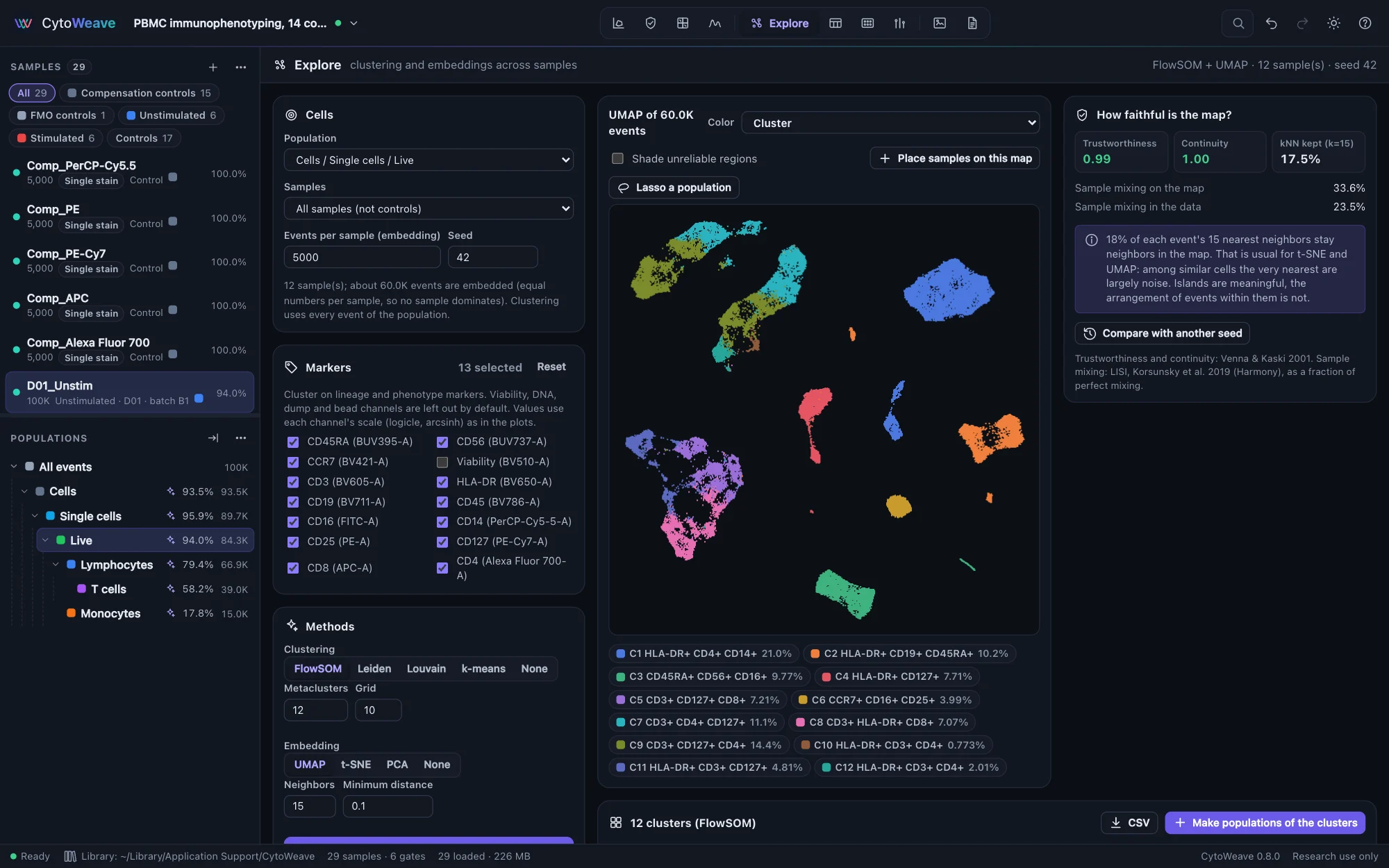The height and width of the screenshot is (868, 1389).
Task: Collapse populations panel with arrow icon
Action: click(213, 438)
